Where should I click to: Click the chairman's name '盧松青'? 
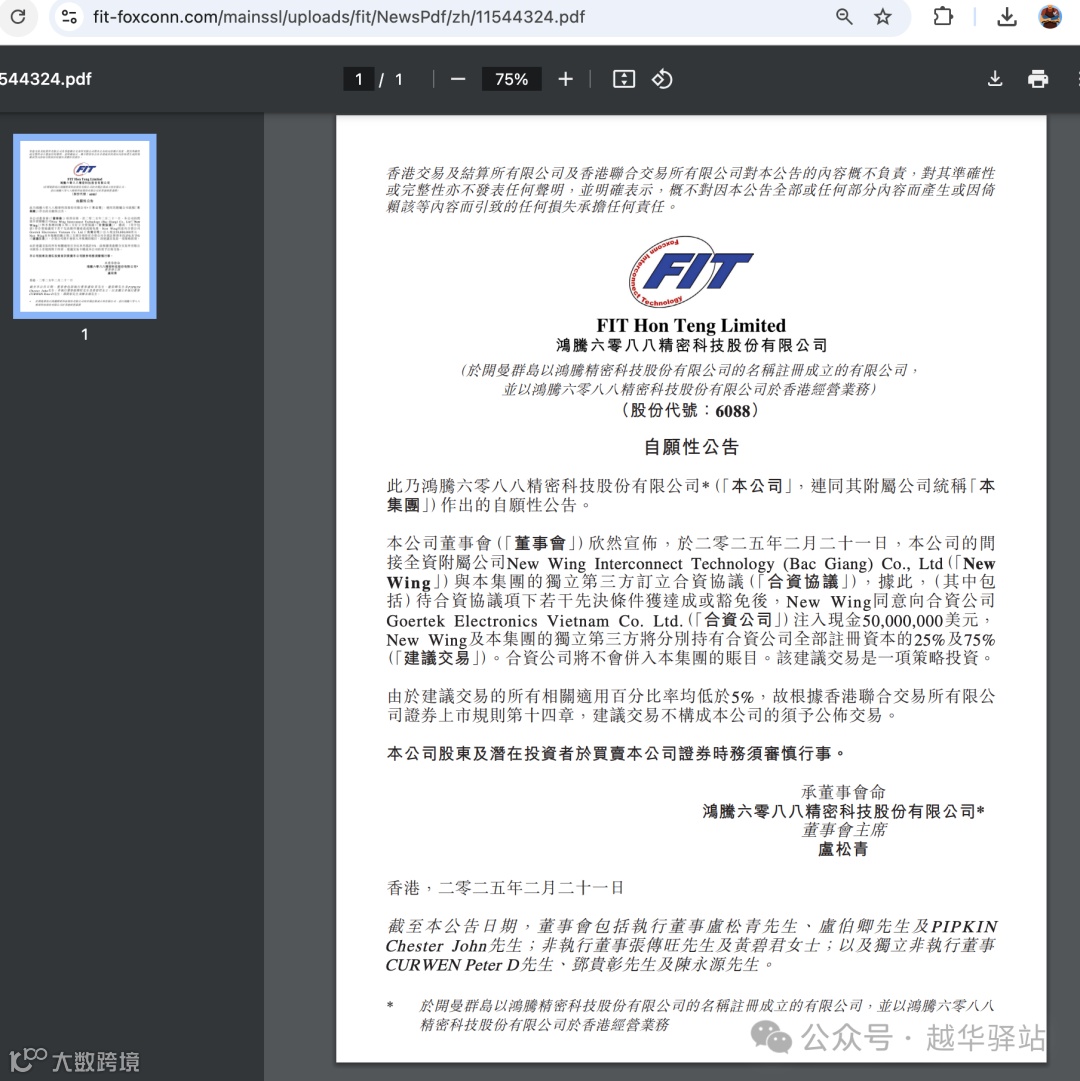pos(843,849)
